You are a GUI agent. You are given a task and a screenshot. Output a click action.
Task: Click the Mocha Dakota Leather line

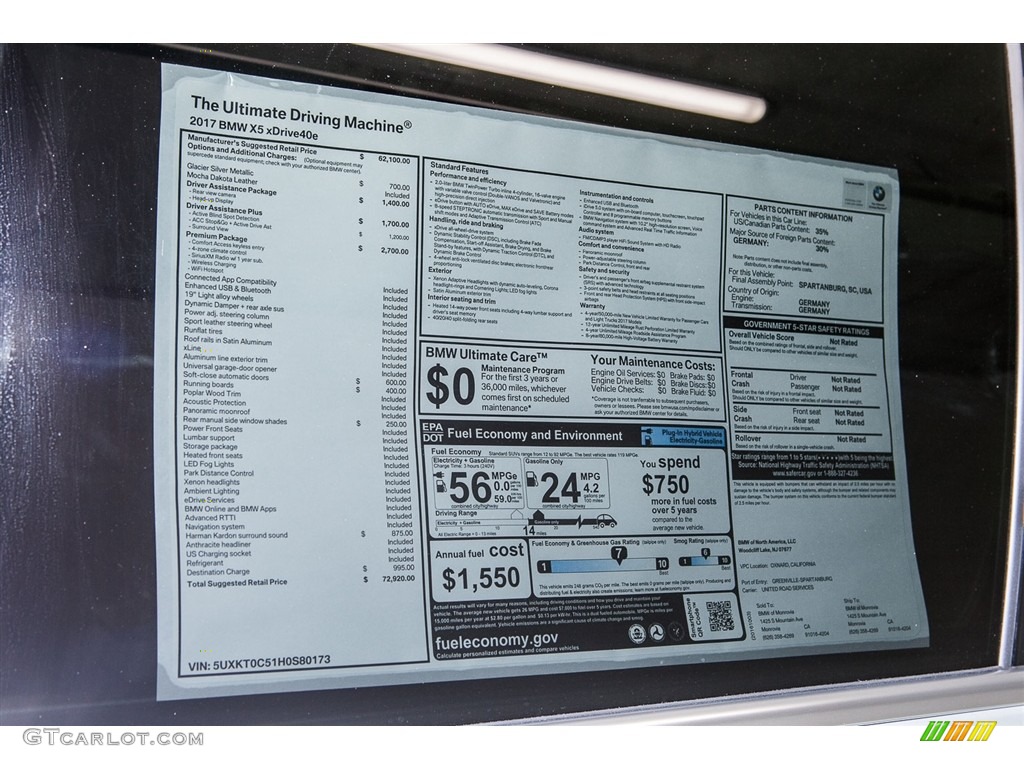coord(222,178)
